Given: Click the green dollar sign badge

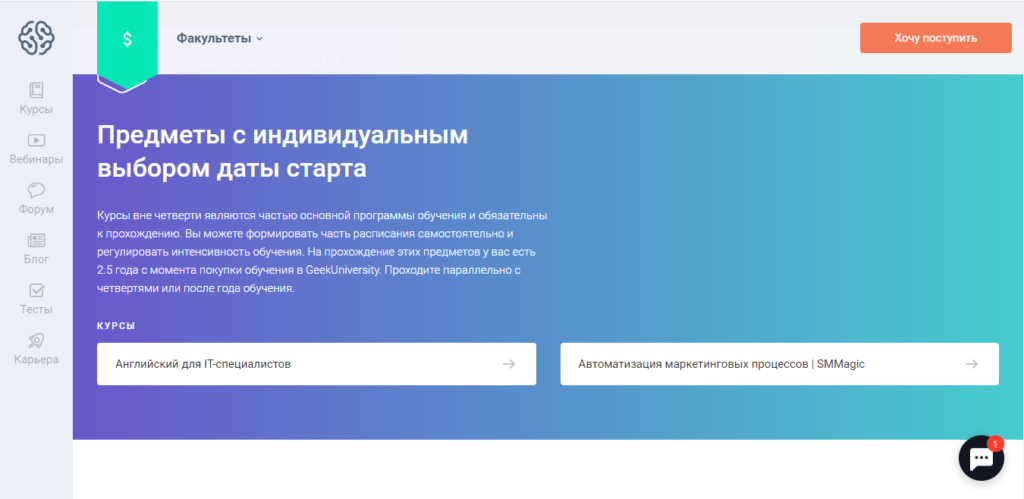Looking at the screenshot, I should click(127, 40).
